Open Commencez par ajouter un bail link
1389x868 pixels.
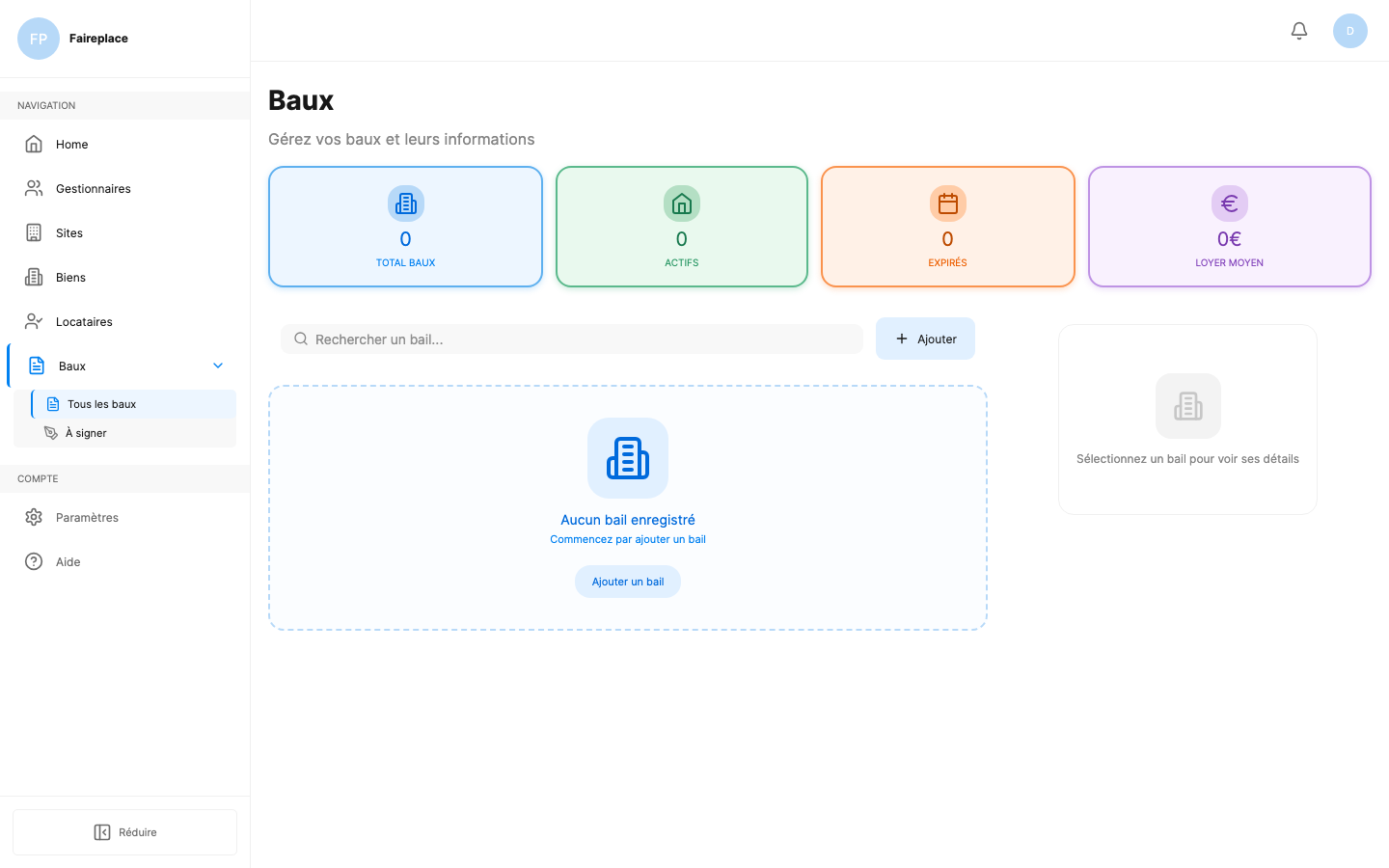[627, 539]
